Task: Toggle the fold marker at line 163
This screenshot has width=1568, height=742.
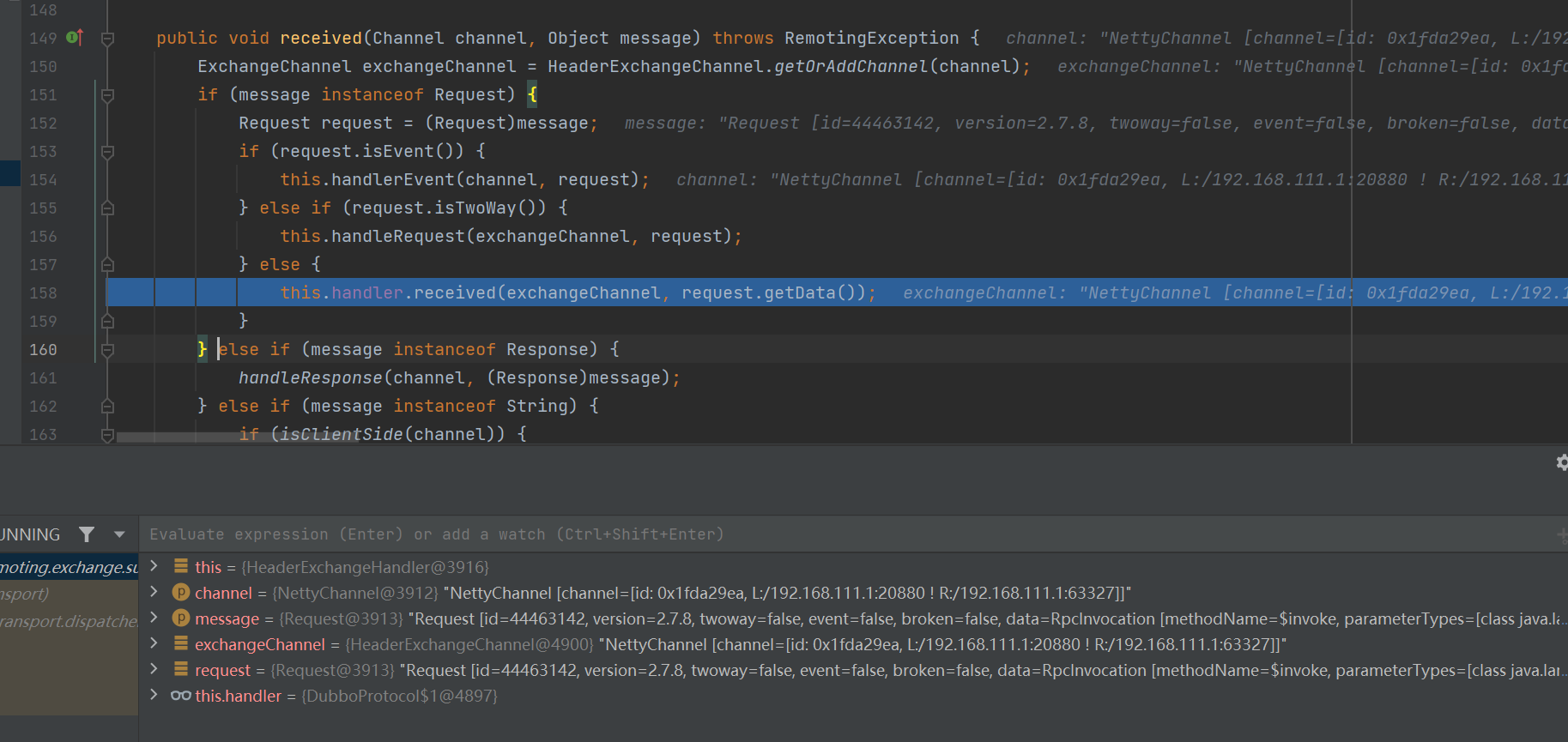Action: coord(107,434)
